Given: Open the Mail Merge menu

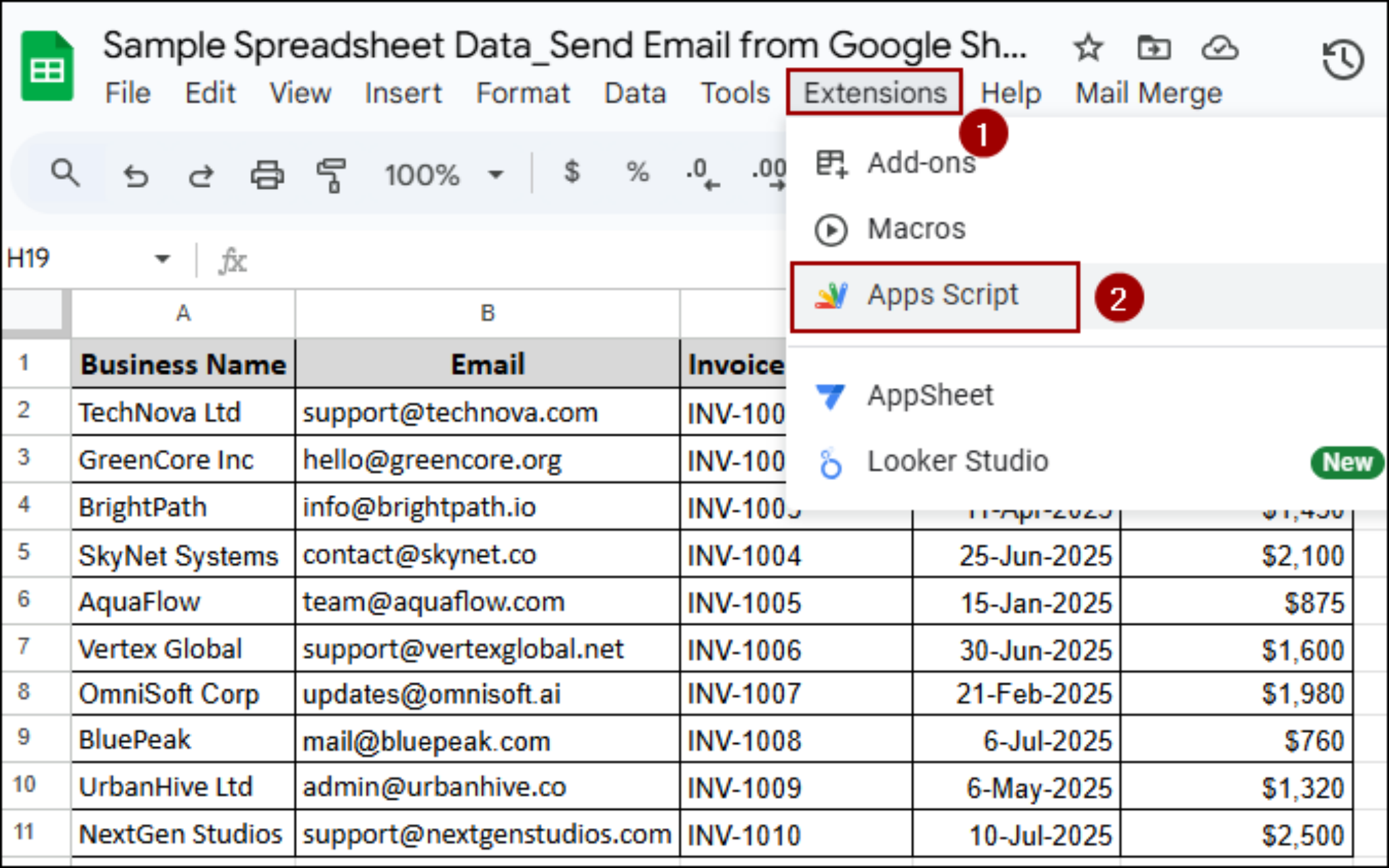Looking at the screenshot, I should [x=1148, y=93].
